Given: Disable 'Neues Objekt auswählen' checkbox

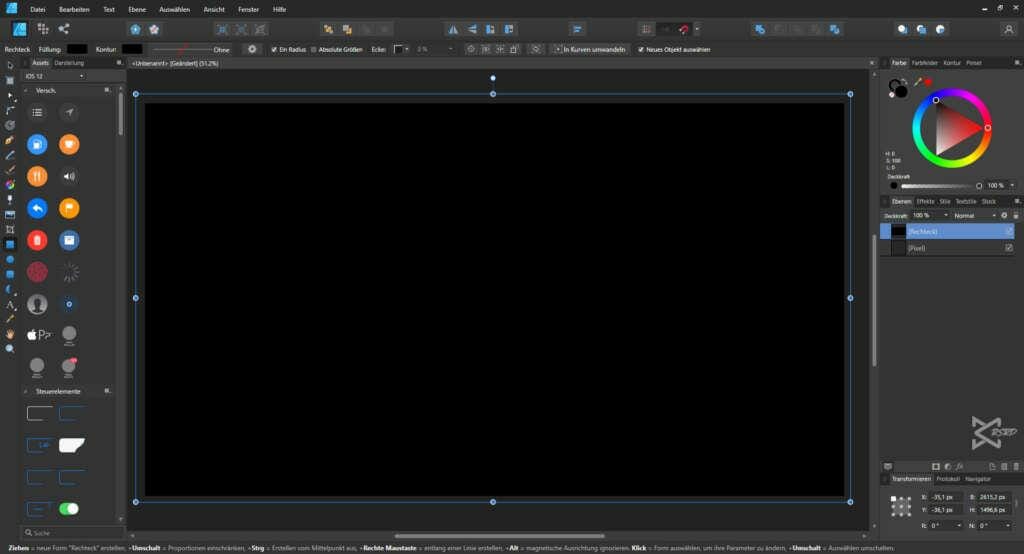Looking at the screenshot, I should [641, 49].
